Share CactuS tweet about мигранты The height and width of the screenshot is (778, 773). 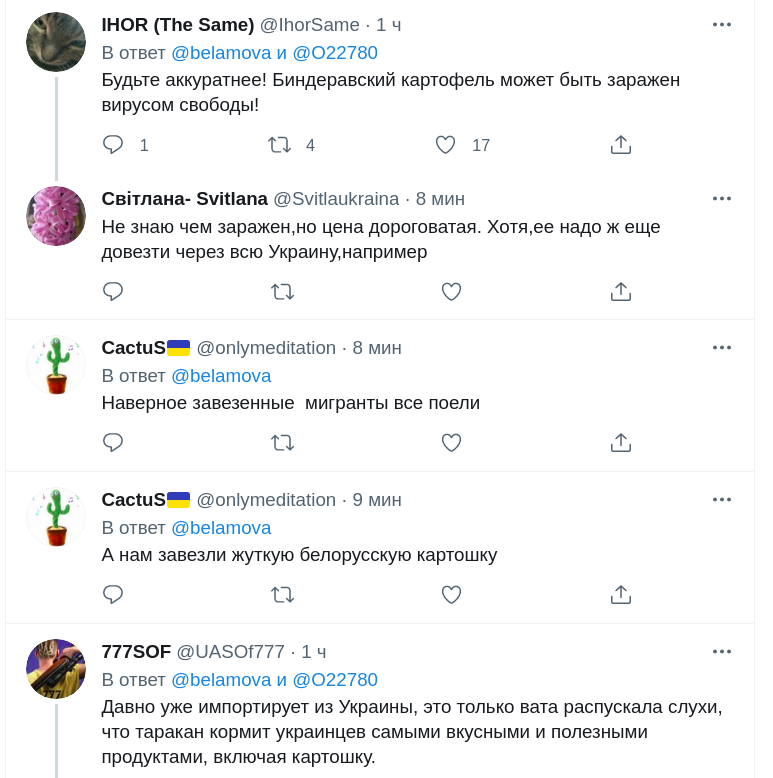pos(620,442)
